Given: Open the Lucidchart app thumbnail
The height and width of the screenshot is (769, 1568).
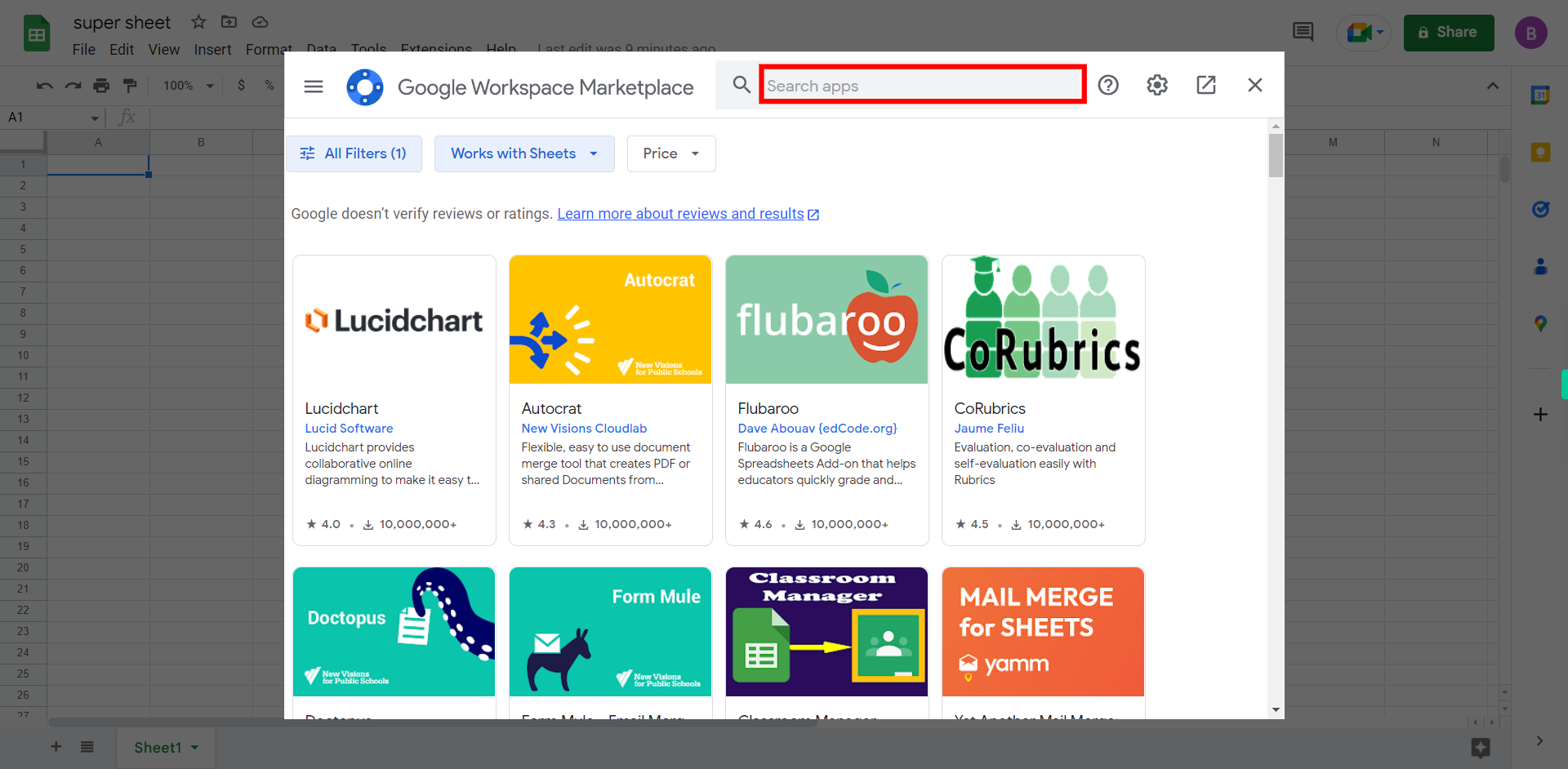Looking at the screenshot, I should click(394, 320).
